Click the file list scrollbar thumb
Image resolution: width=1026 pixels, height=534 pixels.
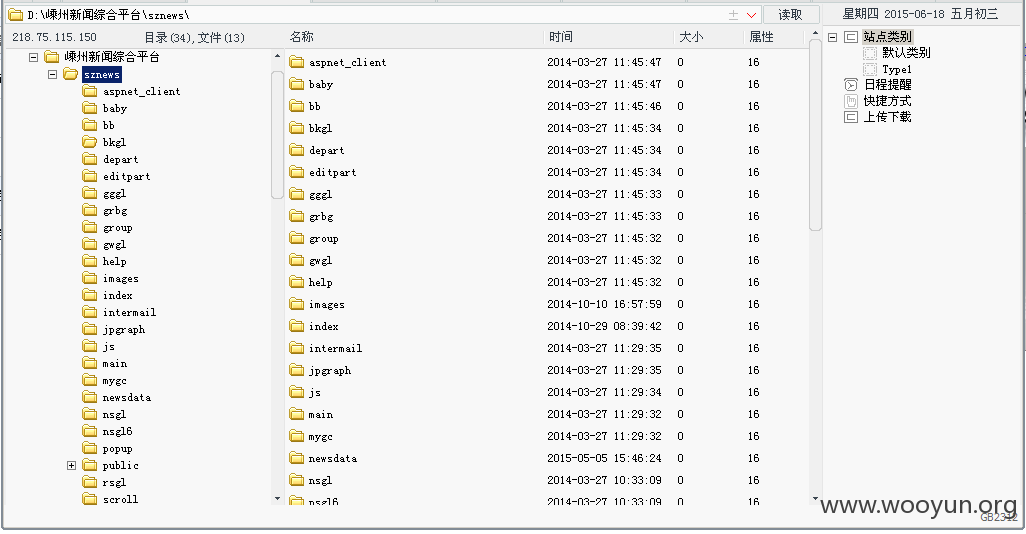pos(815,135)
